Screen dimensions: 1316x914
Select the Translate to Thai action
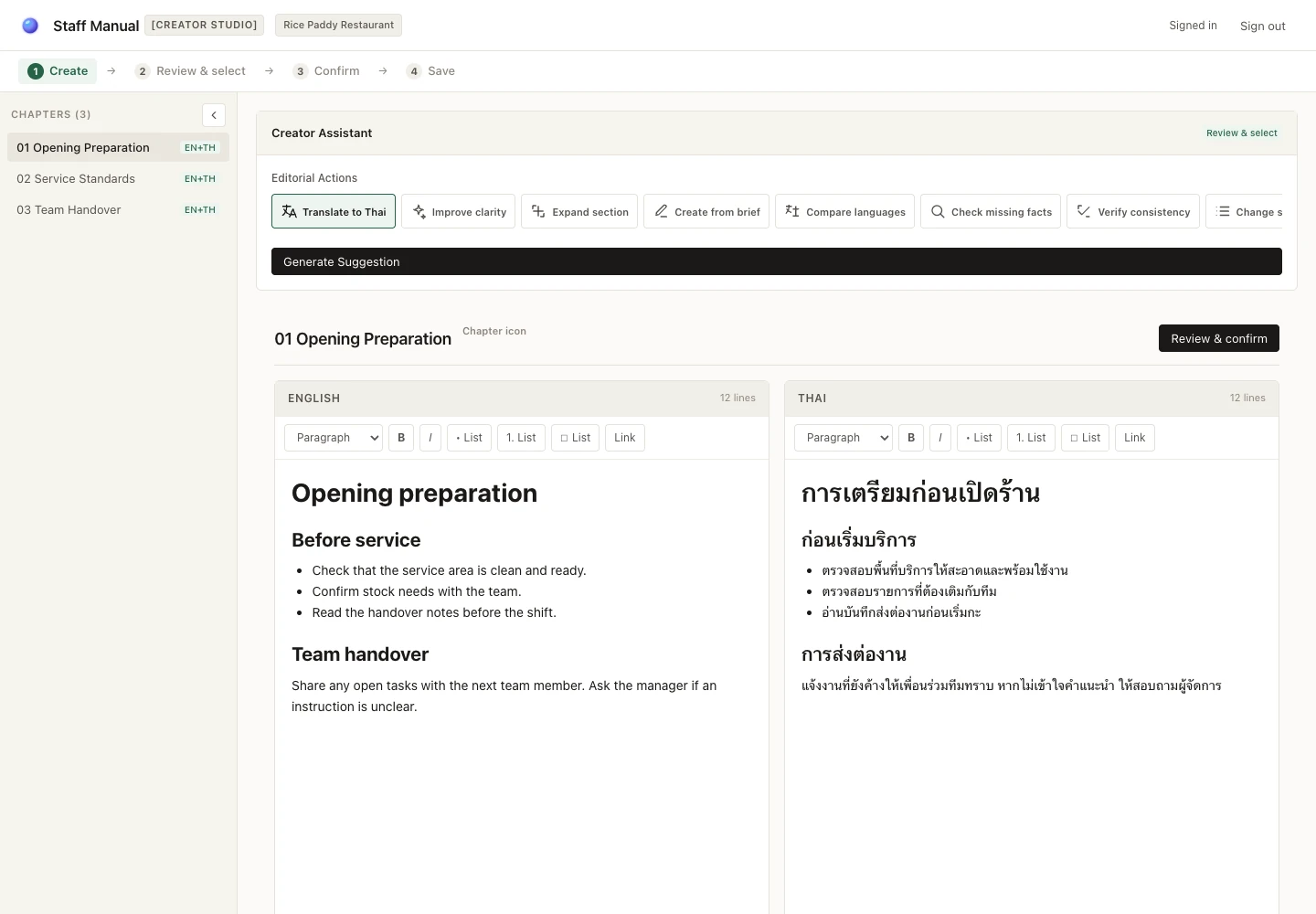334,211
